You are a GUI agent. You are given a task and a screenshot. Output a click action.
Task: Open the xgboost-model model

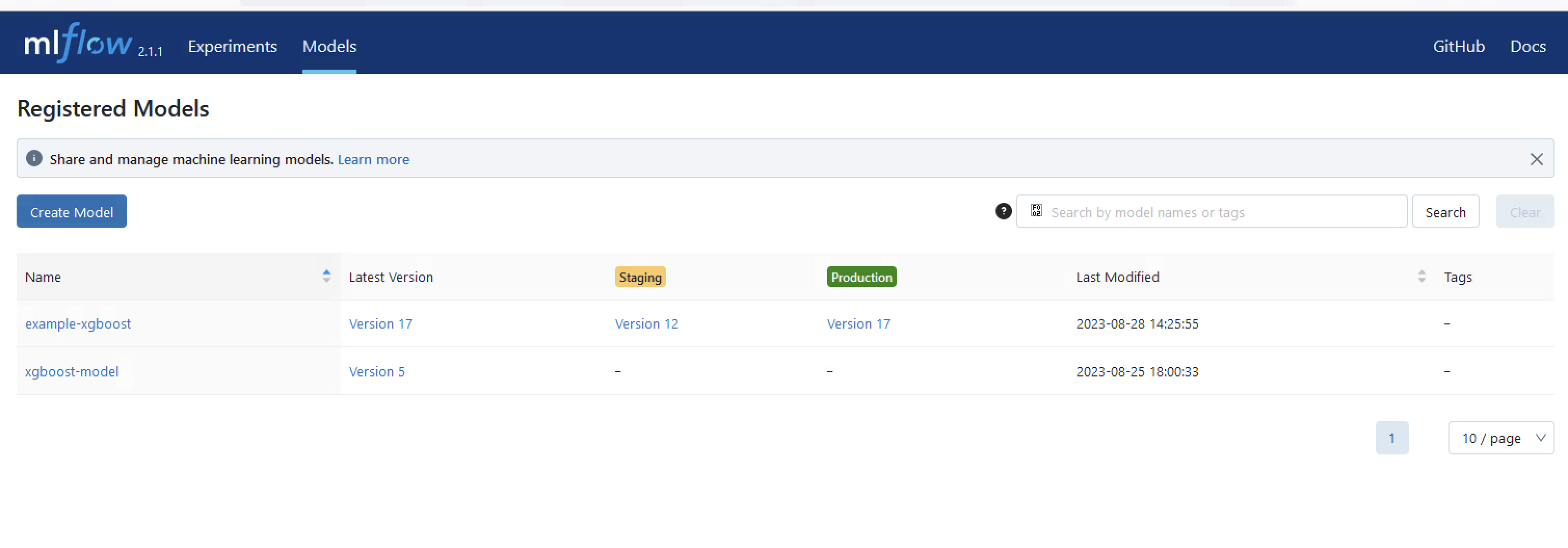tap(72, 371)
